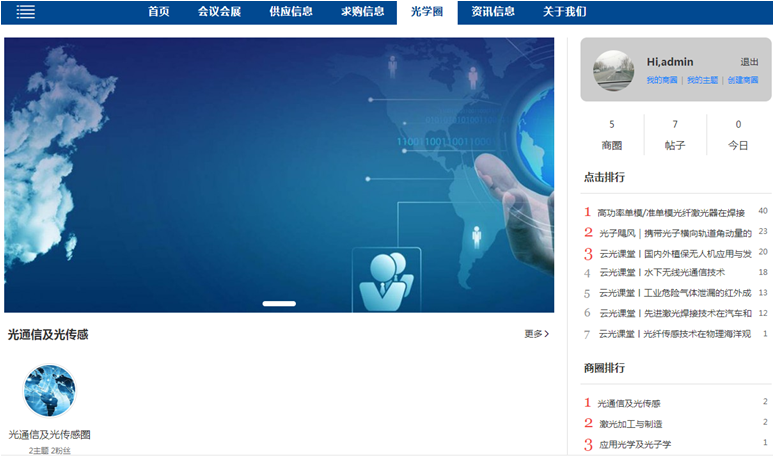Open 关于我们 page

click(564, 12)
